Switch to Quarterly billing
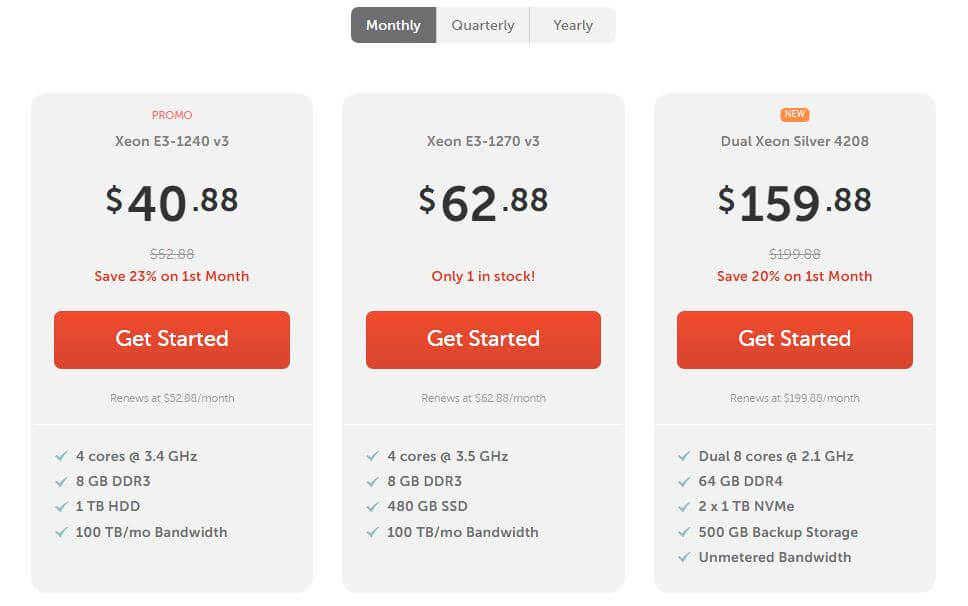 [x=482, y=25]
